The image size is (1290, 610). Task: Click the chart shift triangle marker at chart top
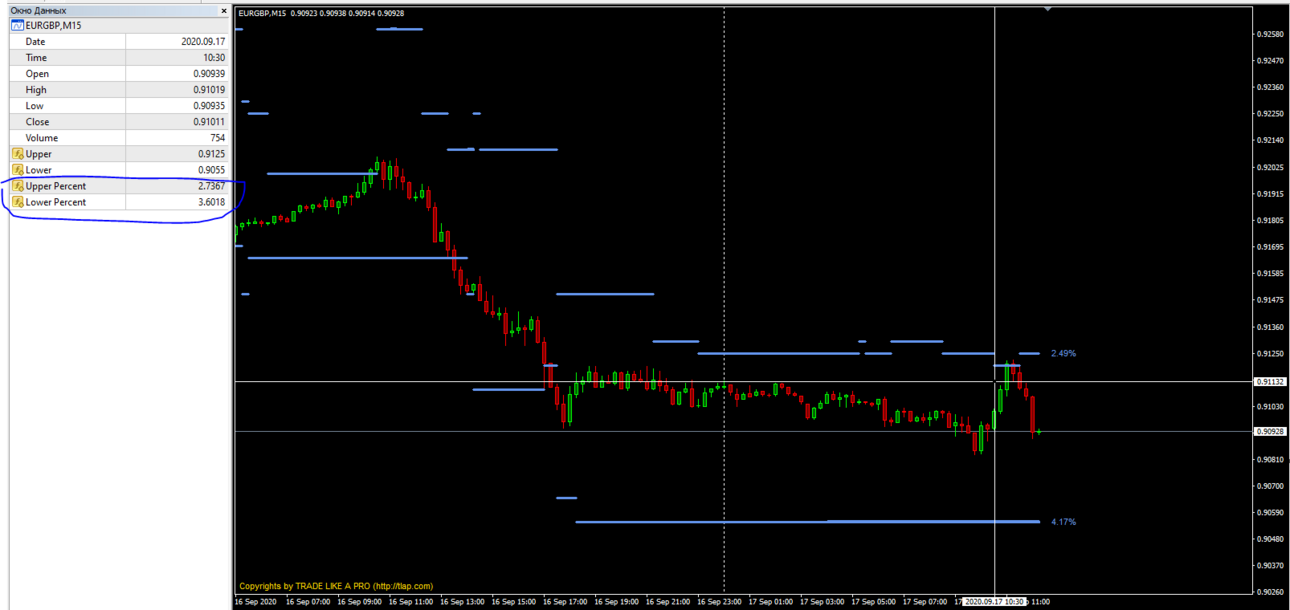pos(1047,9)
